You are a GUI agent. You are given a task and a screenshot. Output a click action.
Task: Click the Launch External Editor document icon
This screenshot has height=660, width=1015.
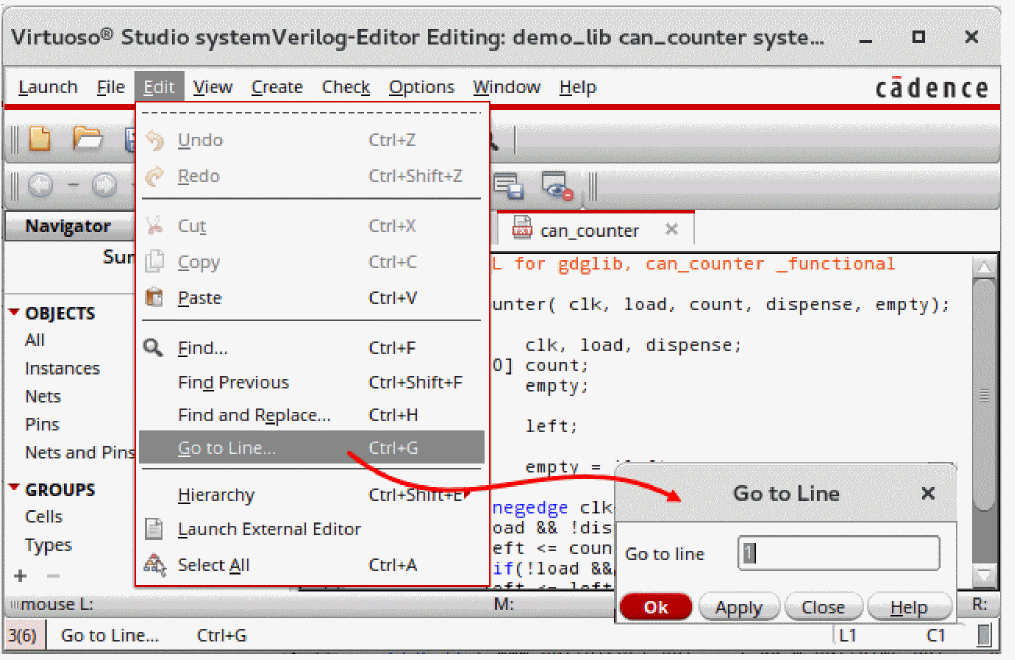click(154, 529)
